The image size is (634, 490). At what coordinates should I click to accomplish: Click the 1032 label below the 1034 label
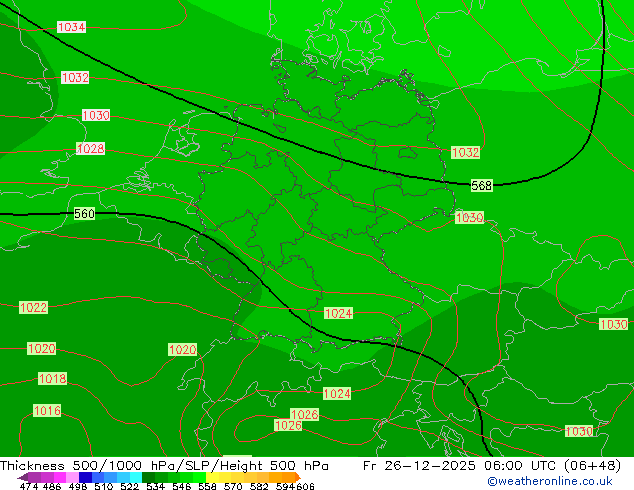75,77
